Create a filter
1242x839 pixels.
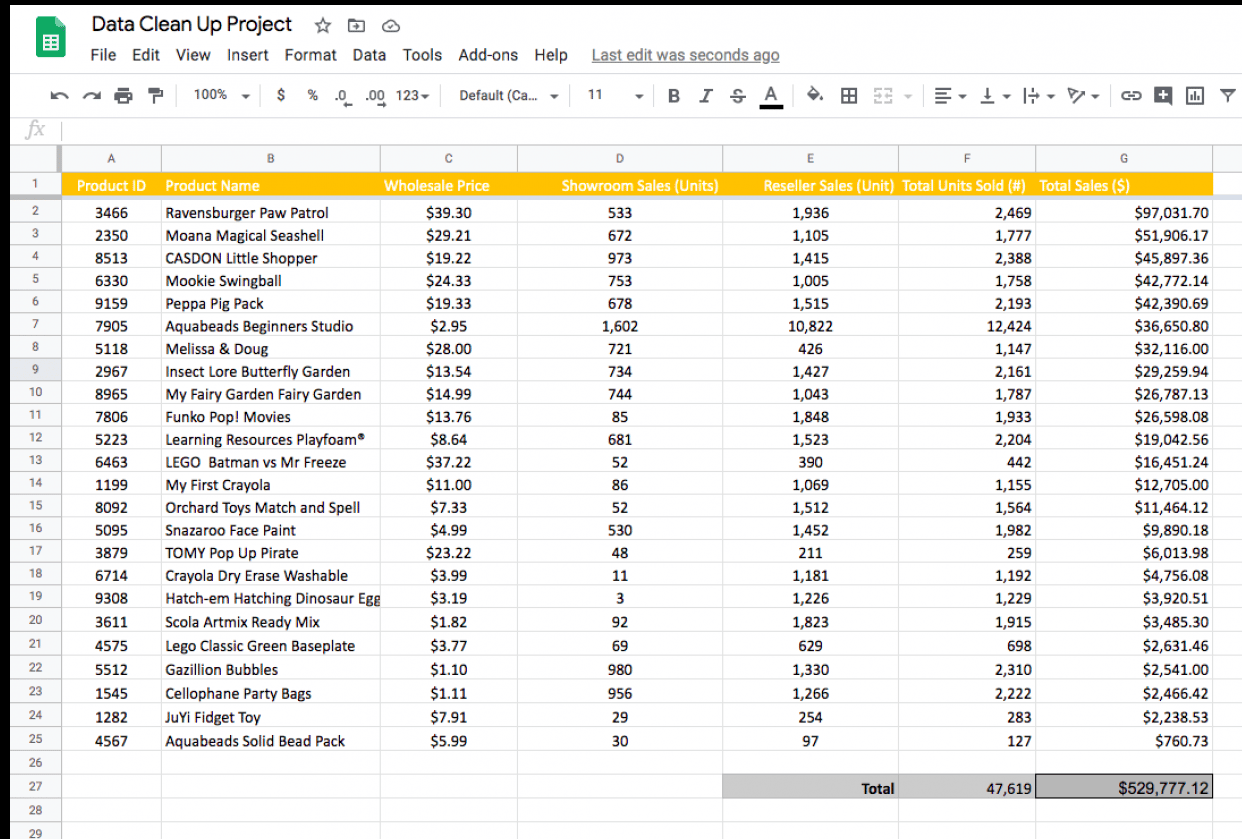pyautogui.click(x=1227, y=95)
